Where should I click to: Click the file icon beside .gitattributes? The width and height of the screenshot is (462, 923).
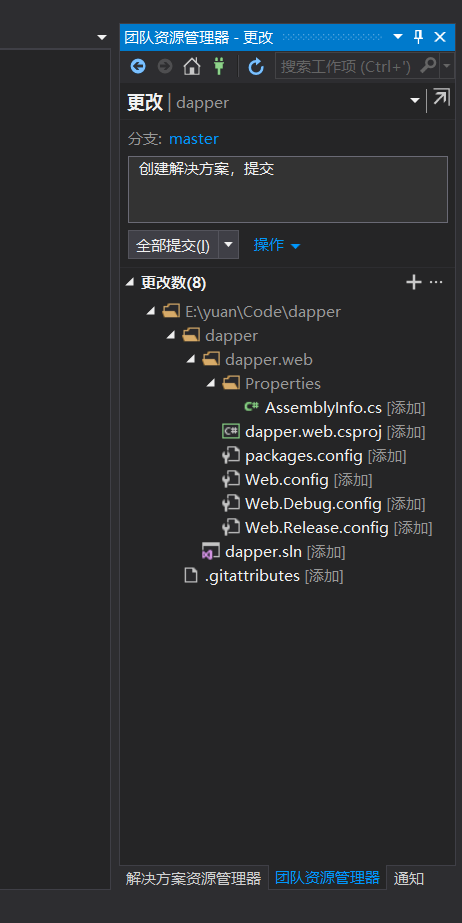click(x=191, y=575)
